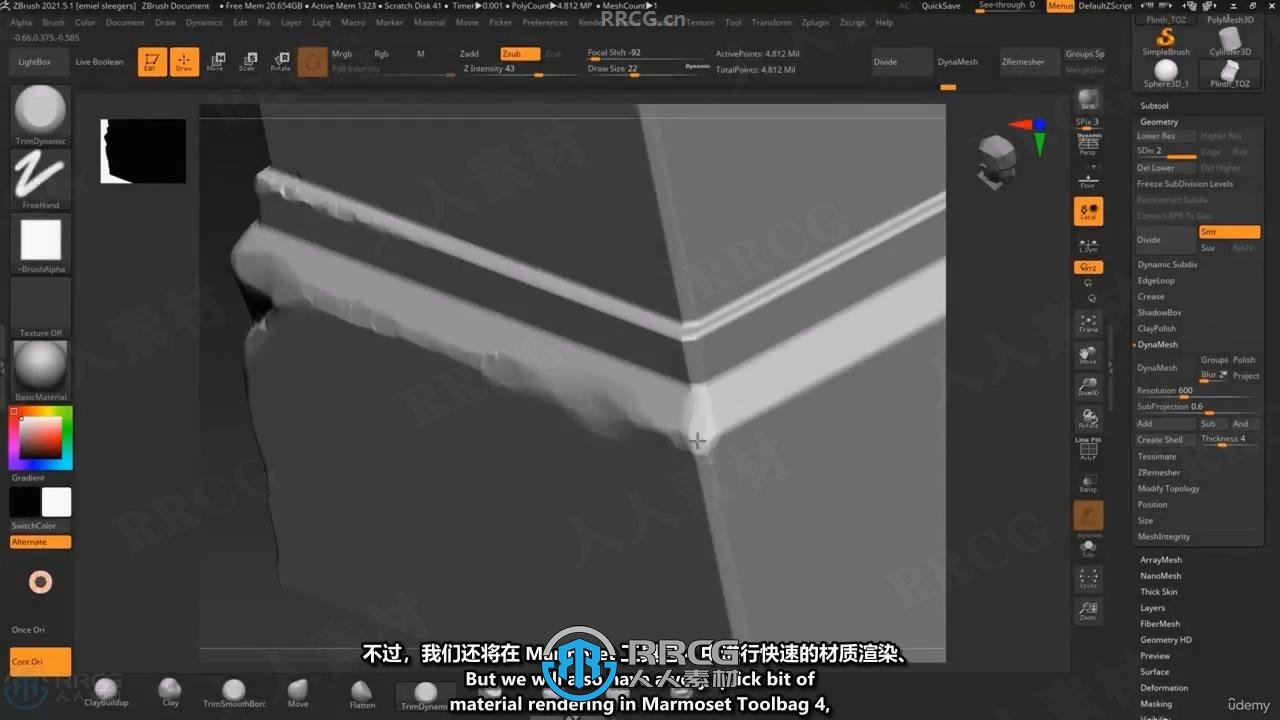Toggle Mrgb painting mode
This screenshot has width=1280, height=720.
pos(342,54)
